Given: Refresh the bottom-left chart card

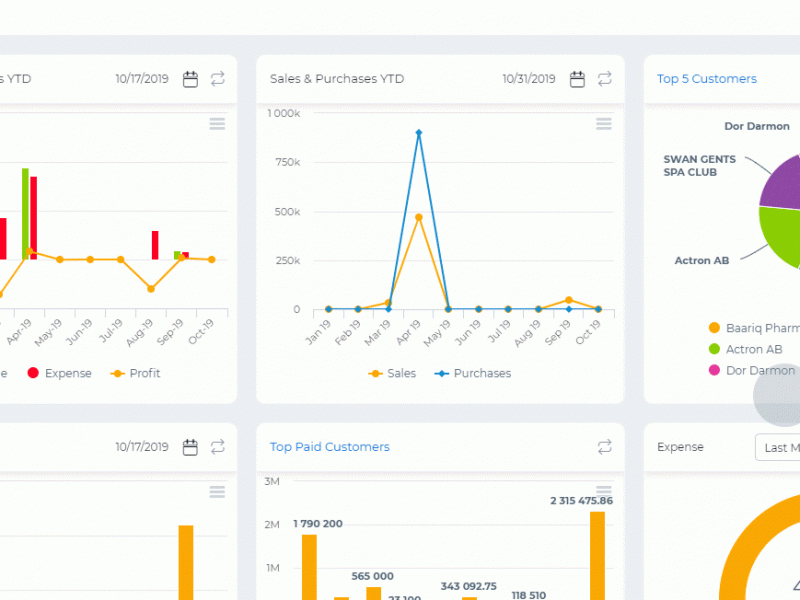Looking at the screenshot, I should click(x=218, y=447).
